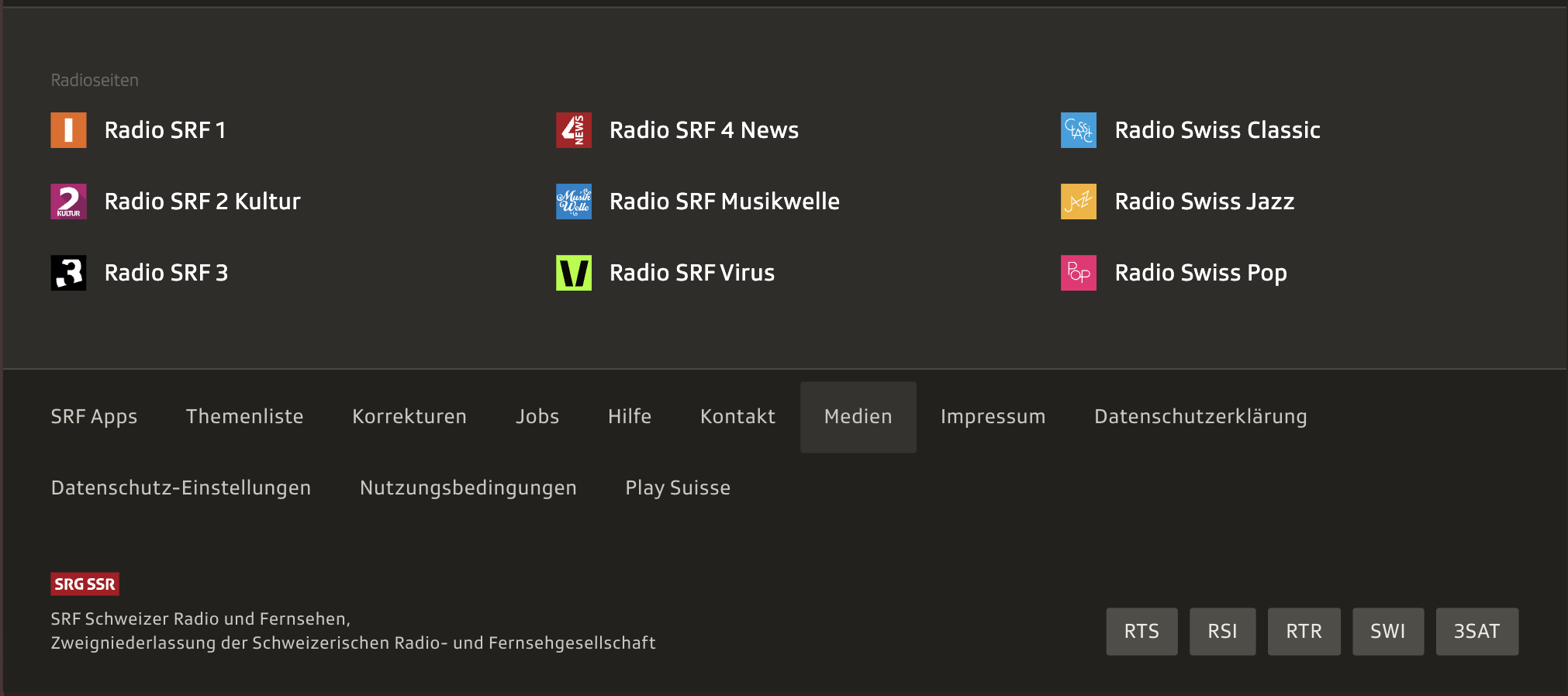Image resolution: width=1568 pixels, height=696 pixels.
Task: Click the SWI button
Action: click(1388, 632)
